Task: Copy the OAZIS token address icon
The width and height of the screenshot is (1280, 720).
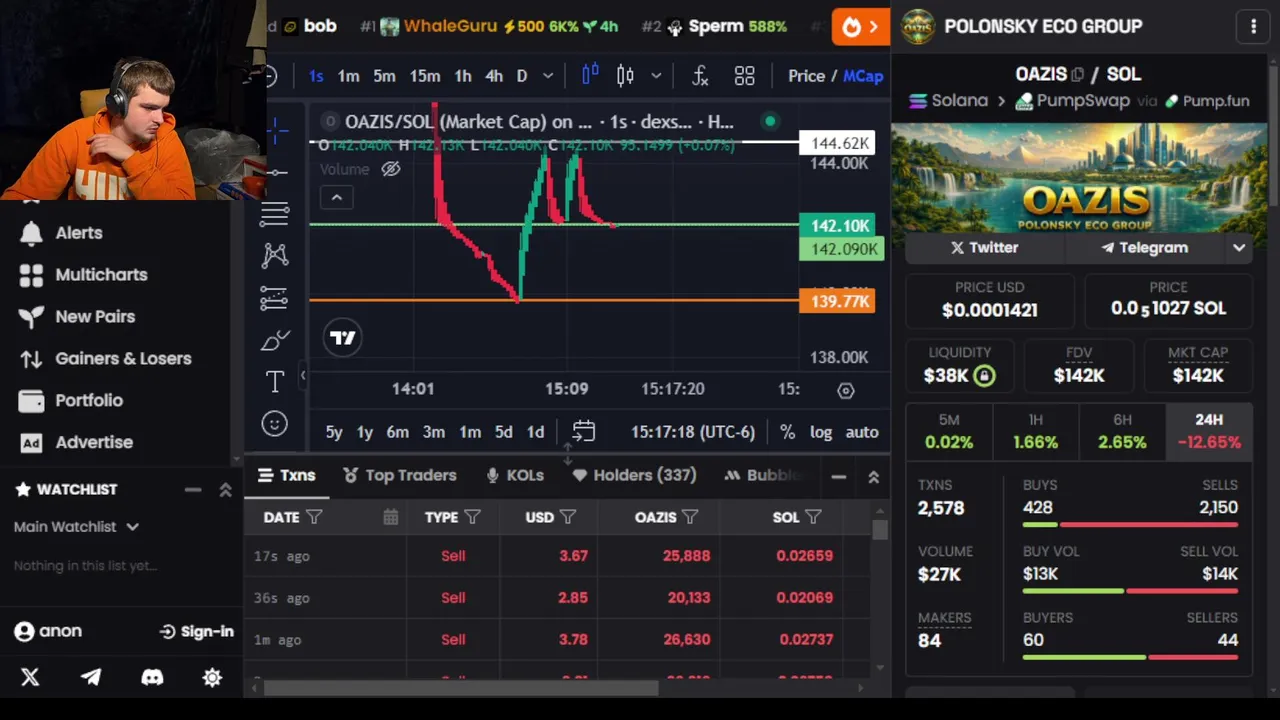Action: (x=1078, y=74)
